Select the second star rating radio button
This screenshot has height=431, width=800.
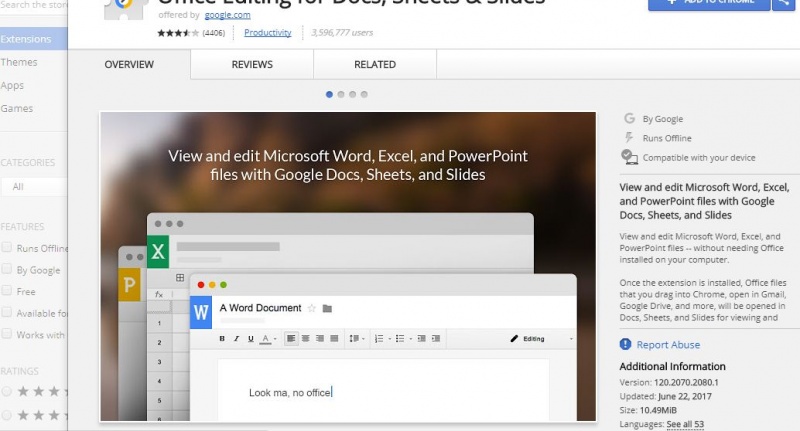(x=7, y=415)
